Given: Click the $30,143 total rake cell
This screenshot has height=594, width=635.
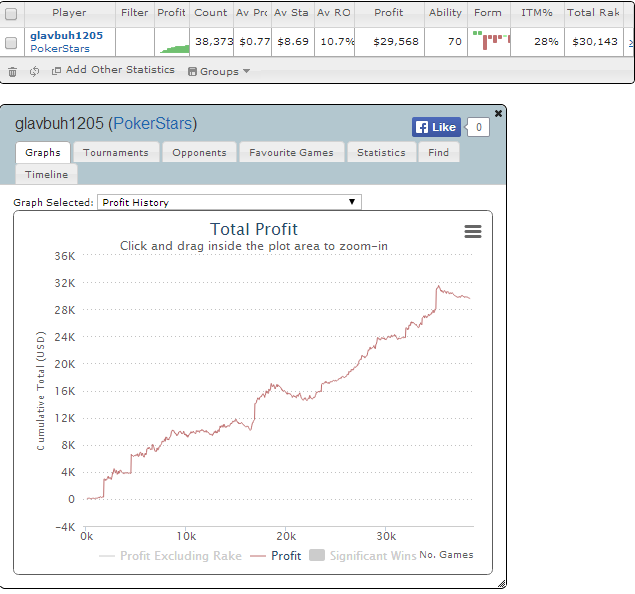Looking at the screenshot, I should click(x=595, y=42).
